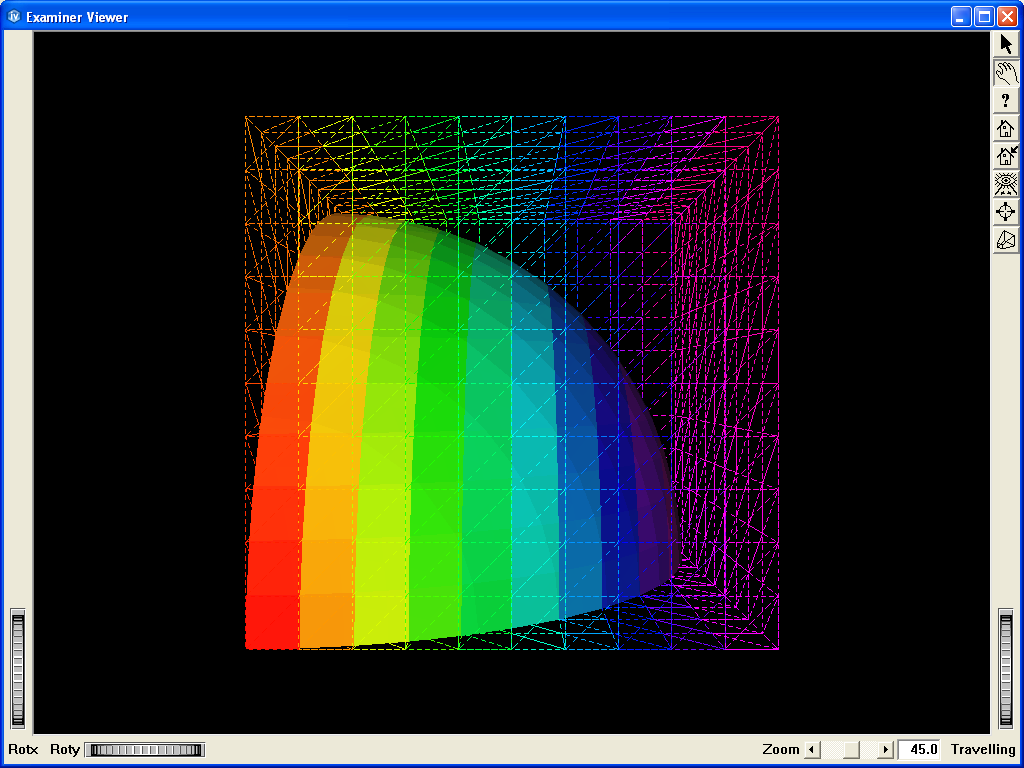Click the zoom value field showing 45.0
The image size is (1024, 768).
point(919,748)
